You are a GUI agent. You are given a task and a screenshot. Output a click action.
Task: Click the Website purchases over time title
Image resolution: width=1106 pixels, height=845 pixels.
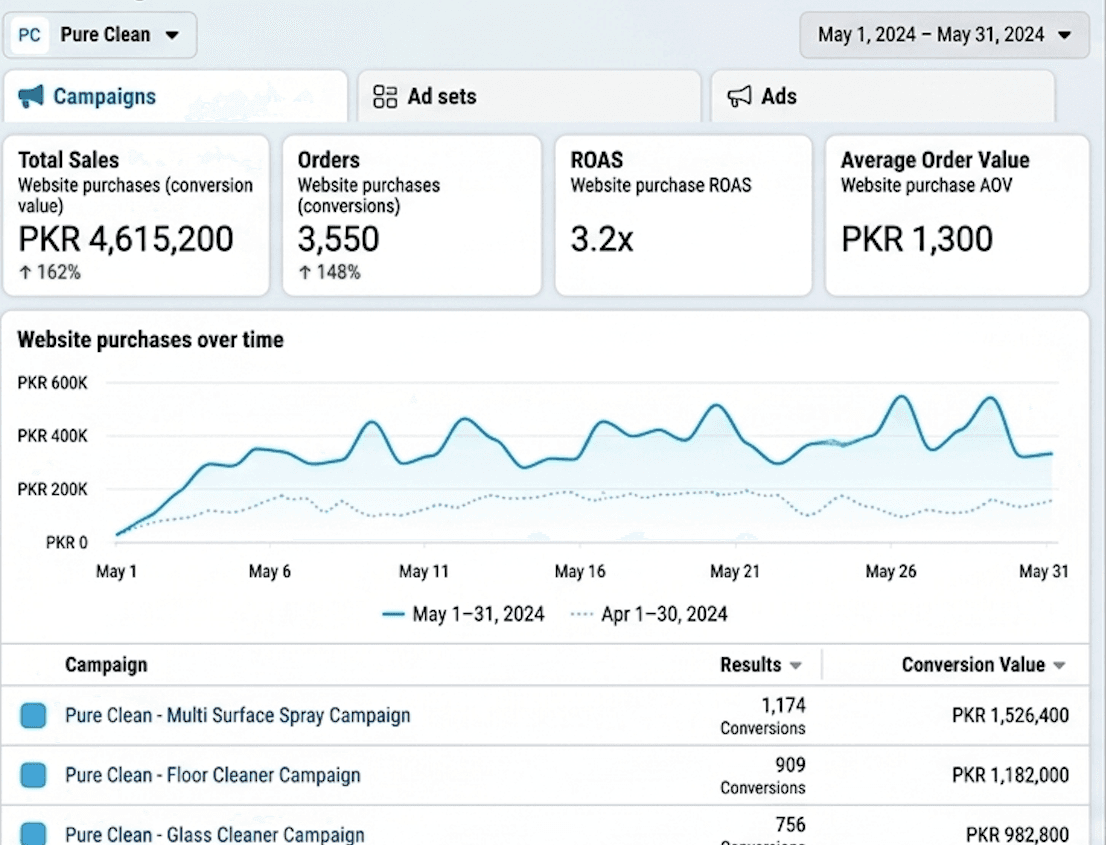coord(150,340)
